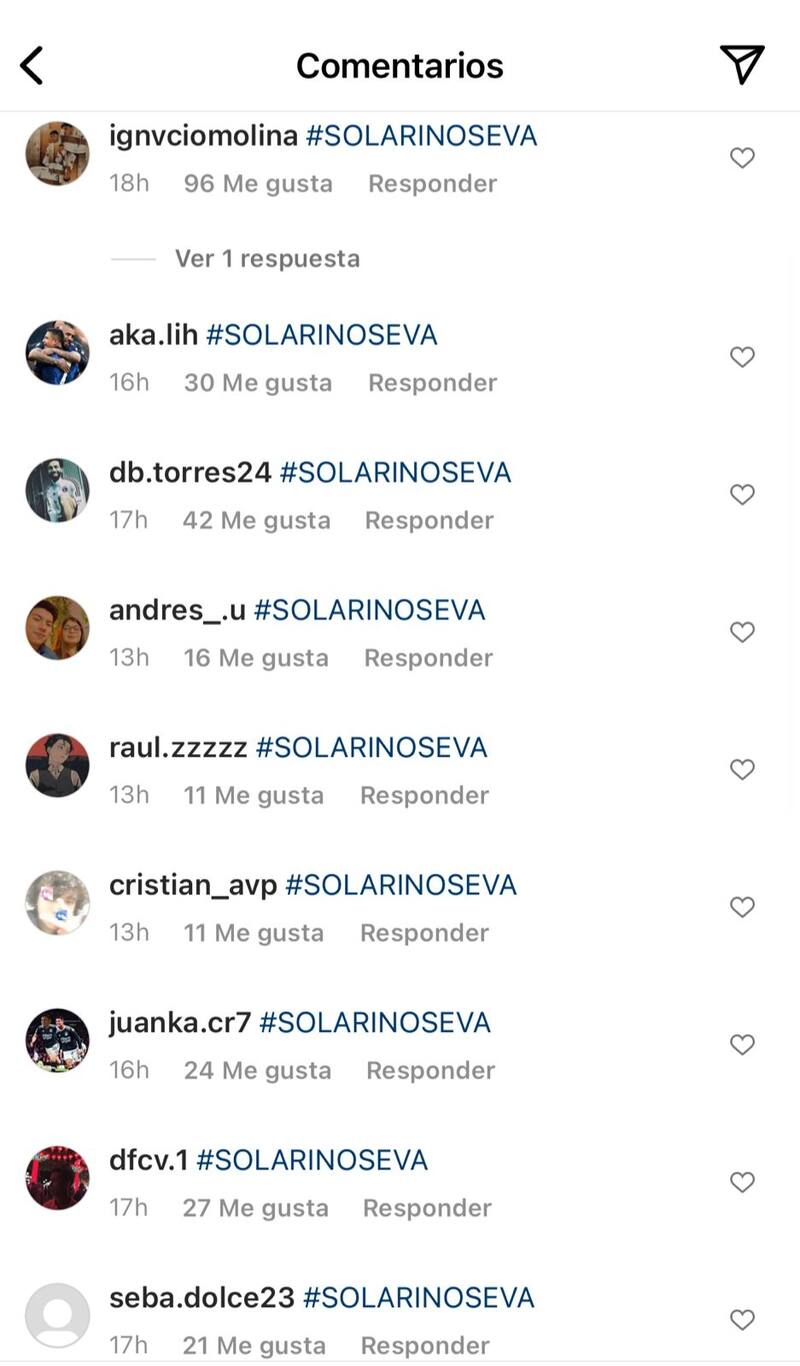Open raul.zzzzz's profile avatar
The width and height of the screenshot is (800, 1366).
coord(57,765)
